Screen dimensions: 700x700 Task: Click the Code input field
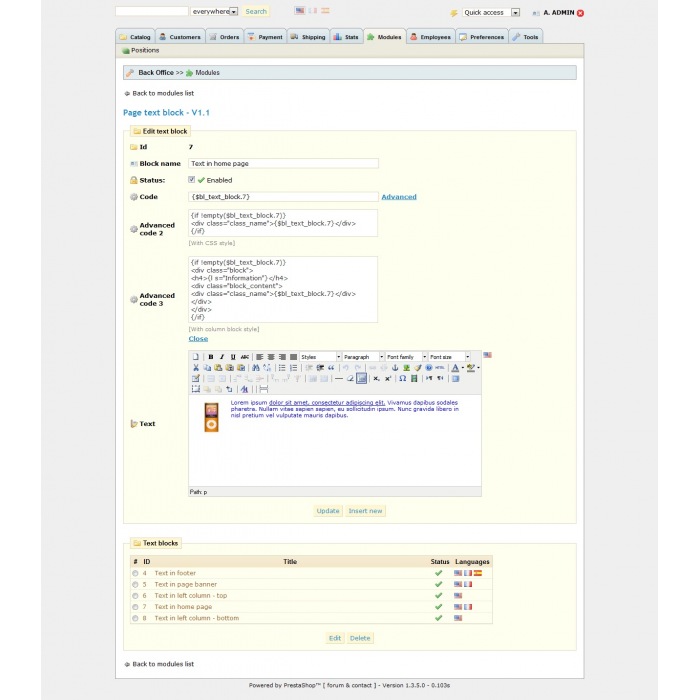[283, 197]
